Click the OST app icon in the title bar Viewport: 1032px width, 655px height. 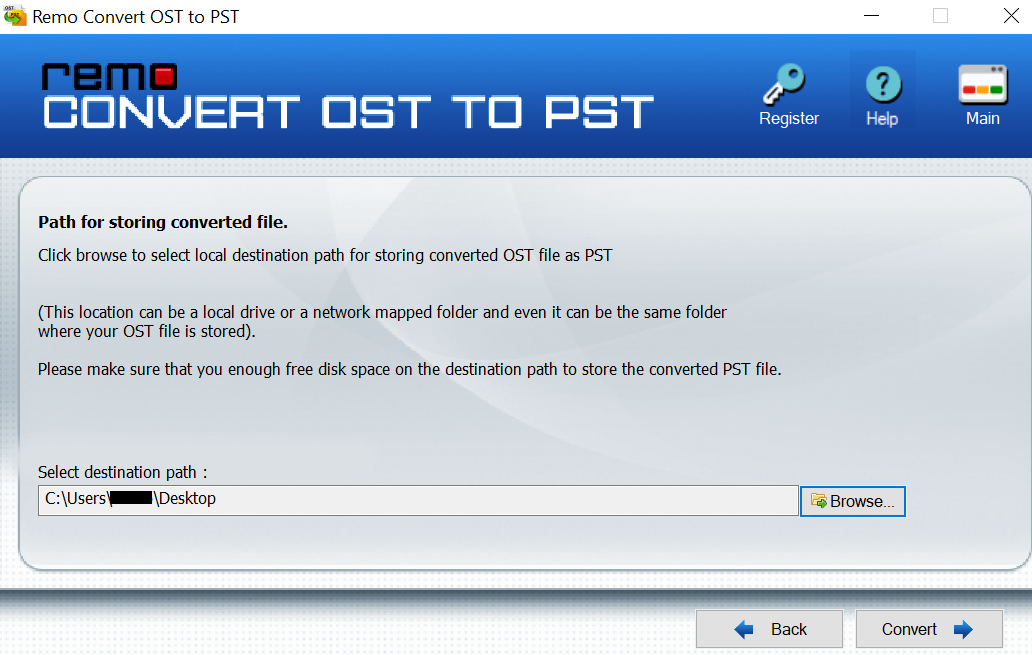click(16, 16)
